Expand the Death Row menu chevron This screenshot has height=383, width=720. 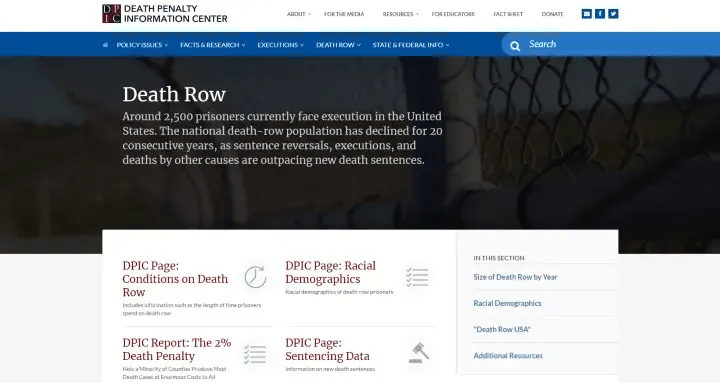point(359,45)
